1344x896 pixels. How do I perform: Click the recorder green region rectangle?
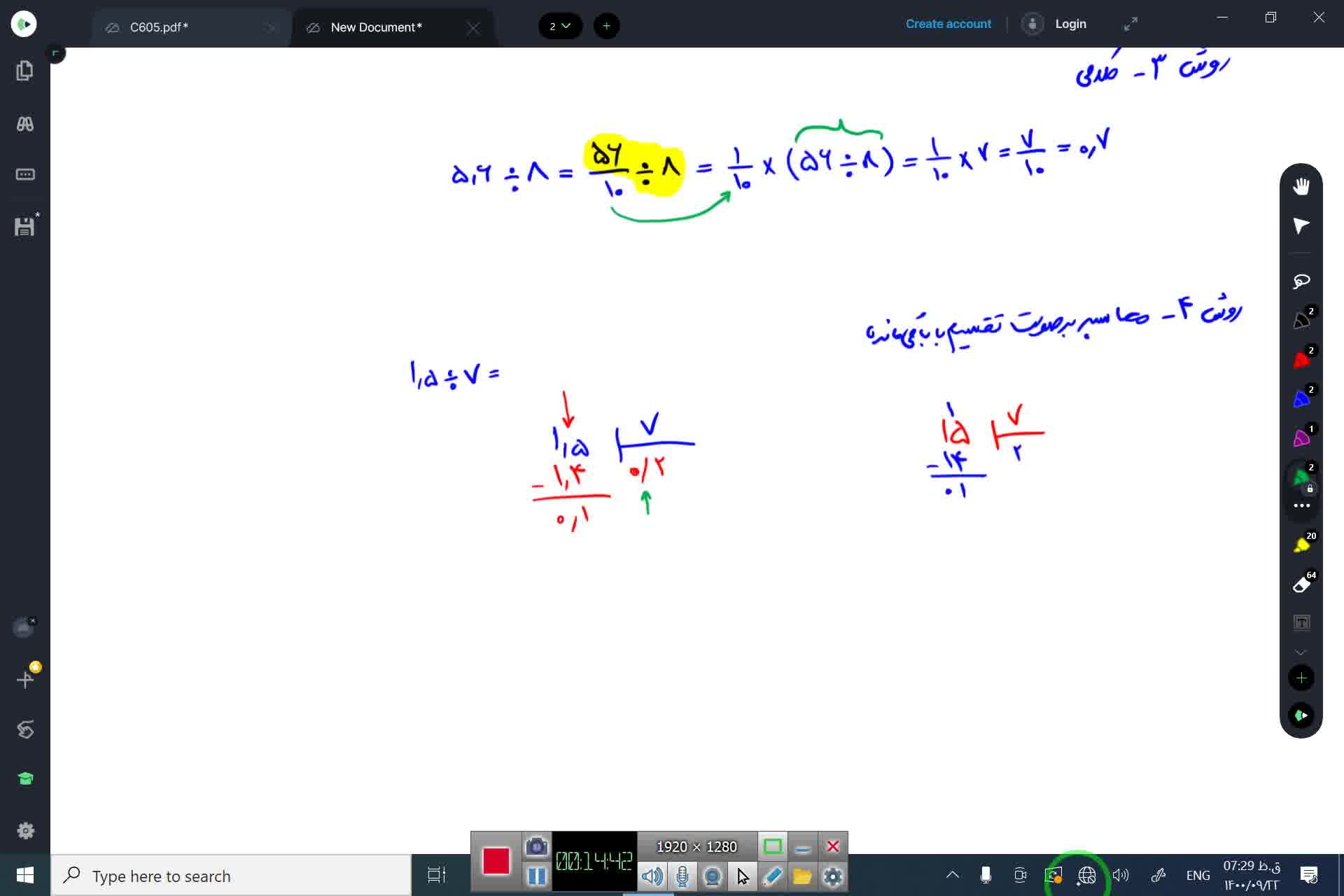click(x=773, y=846)
